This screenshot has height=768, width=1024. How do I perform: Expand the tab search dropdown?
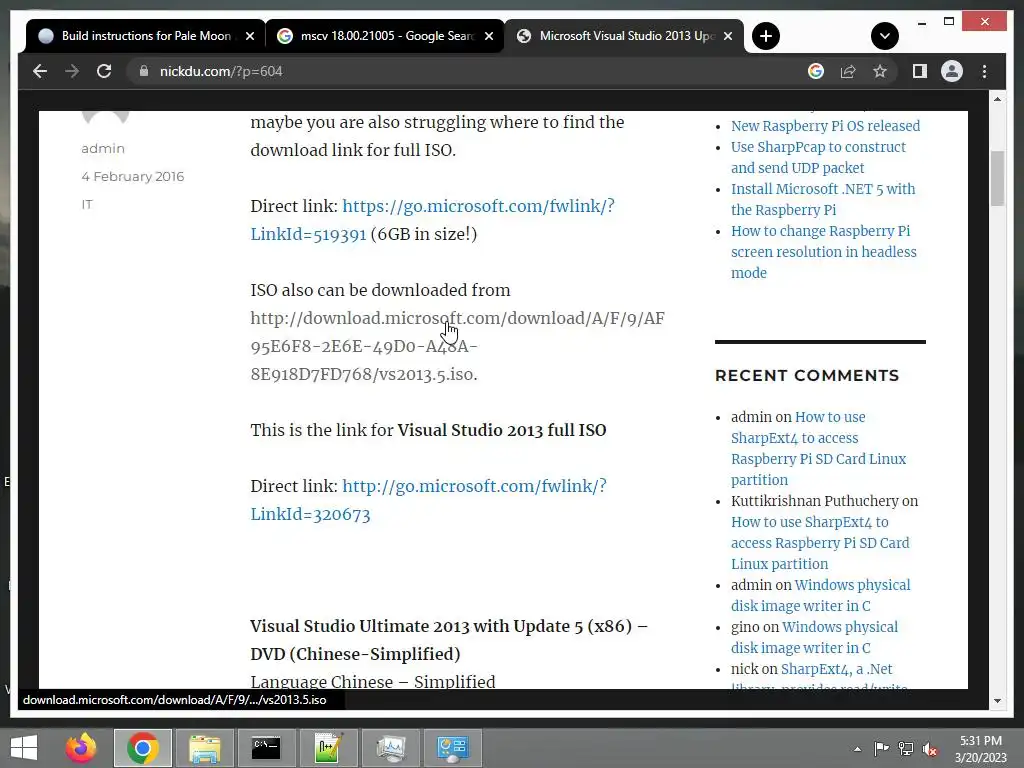884,36
